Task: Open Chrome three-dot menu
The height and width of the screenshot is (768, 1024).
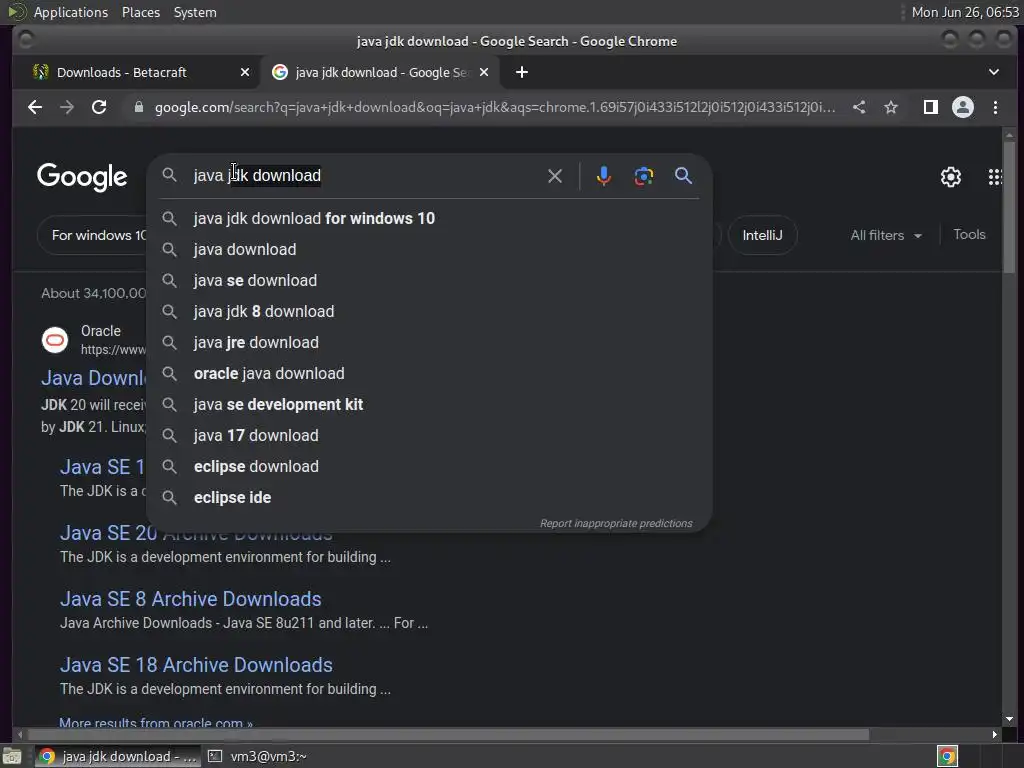Action: [995, 107]
